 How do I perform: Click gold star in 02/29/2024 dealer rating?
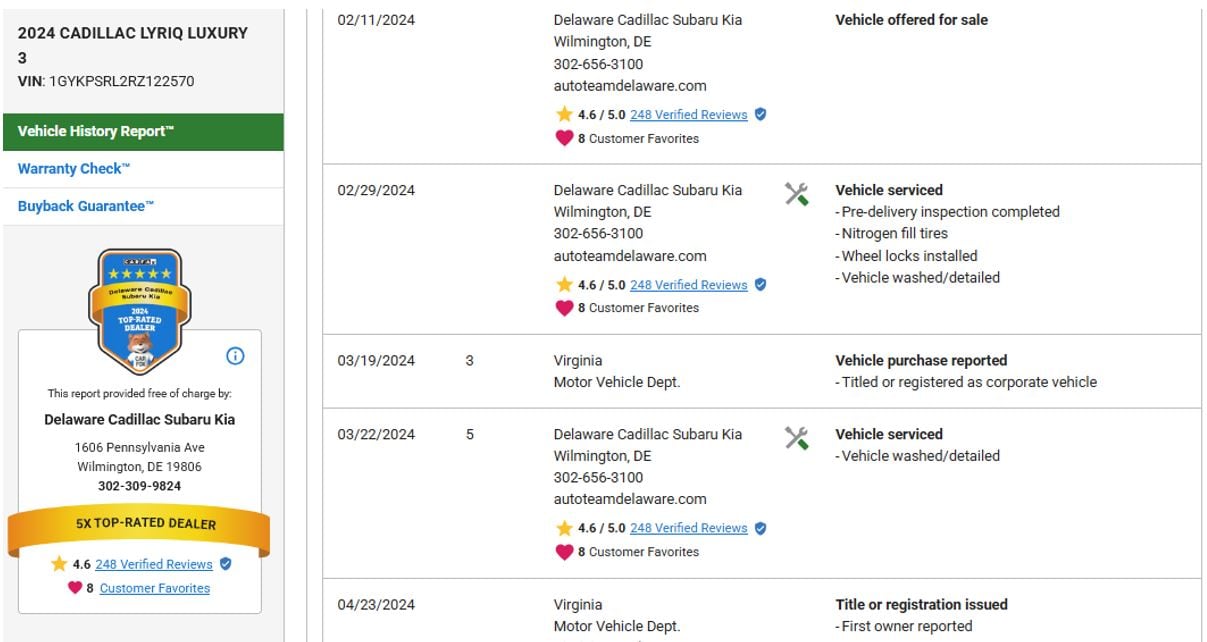pyautogui.click(x=564, y=285)
